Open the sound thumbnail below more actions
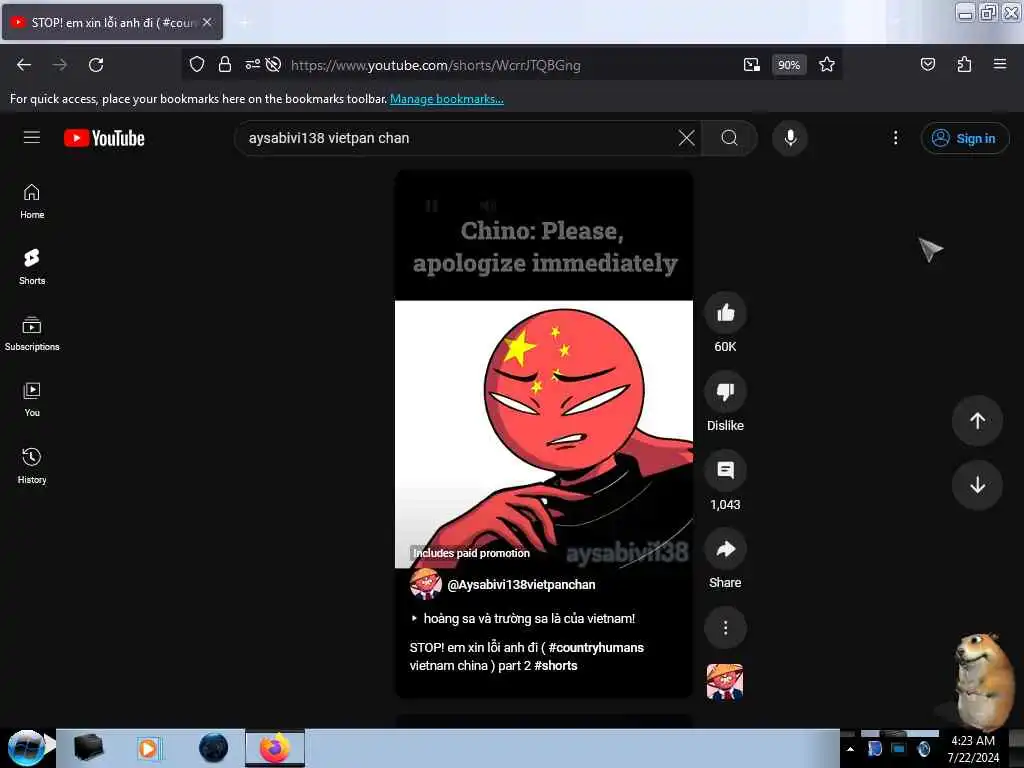 pyautogui.click(x=725, y=682)
